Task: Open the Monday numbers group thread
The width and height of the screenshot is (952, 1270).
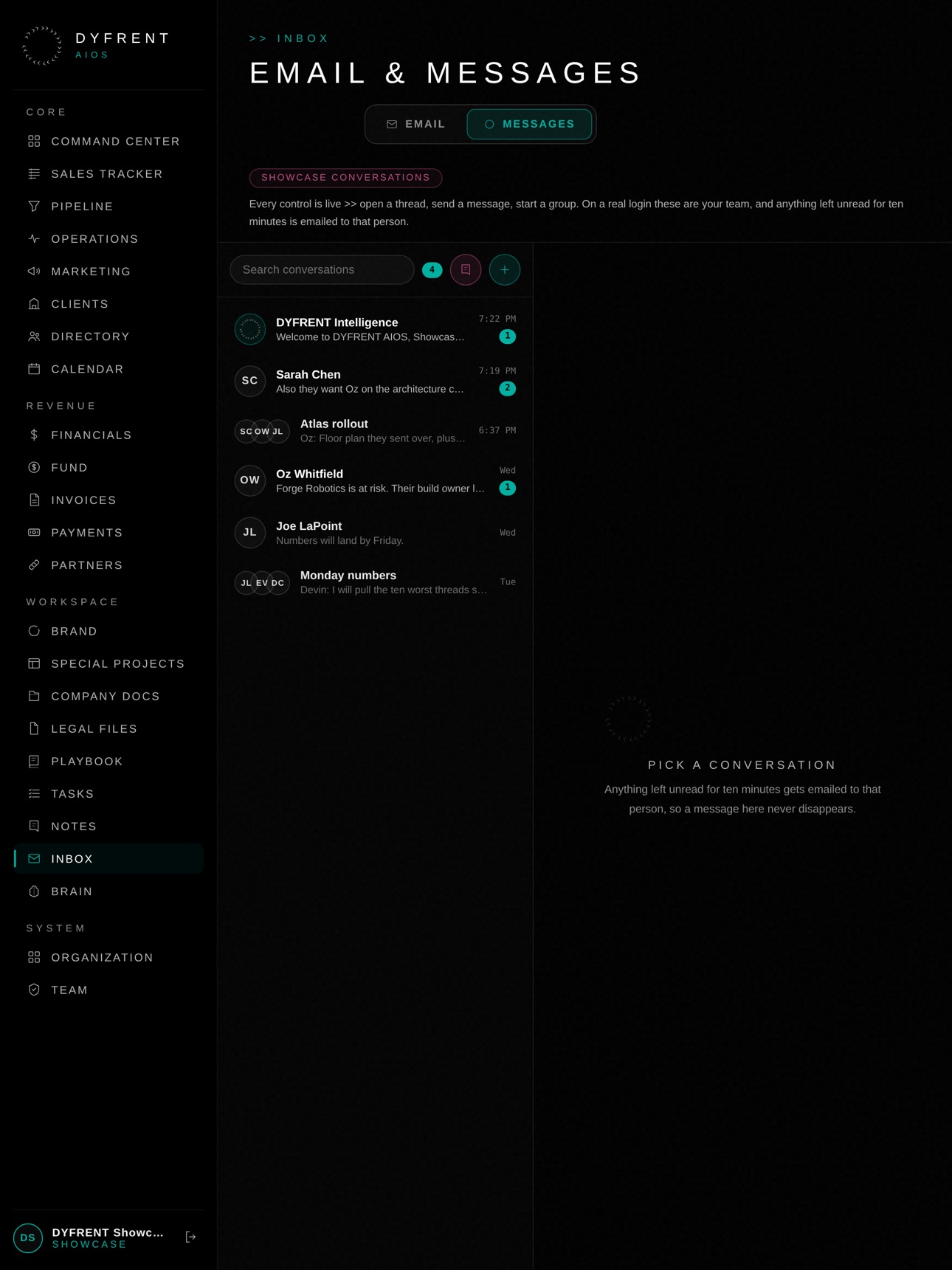Action: (x=375, y=582)
